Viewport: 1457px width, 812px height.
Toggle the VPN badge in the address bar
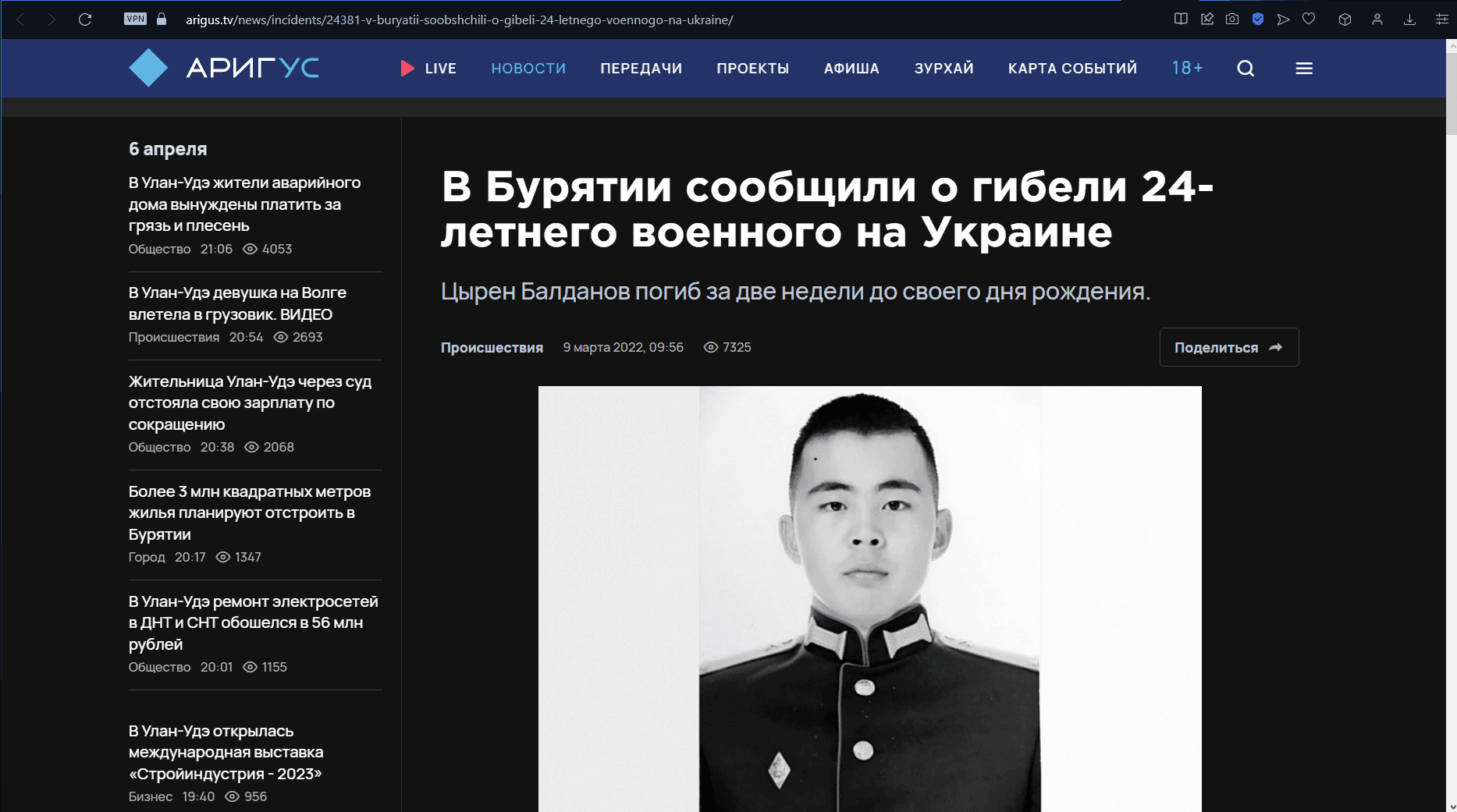click(135, 20)
